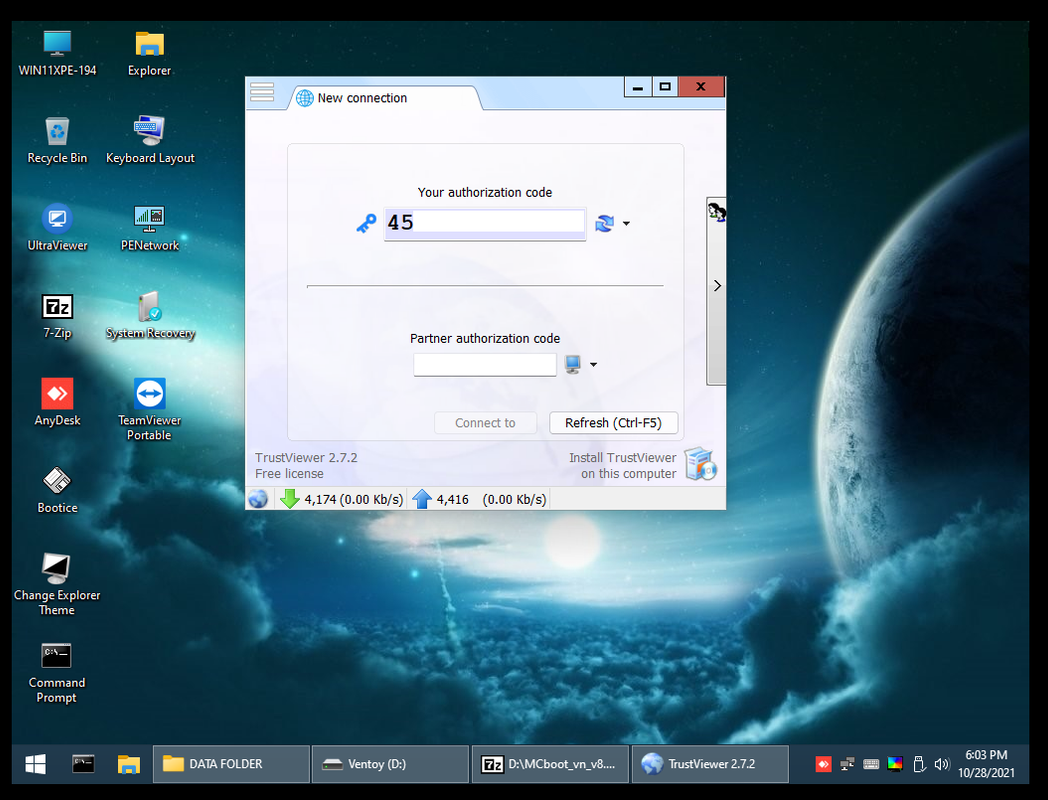Click the 4,174 (0.00 Kb/s) download stat
Screen dimensions: 1048x800
354,499
